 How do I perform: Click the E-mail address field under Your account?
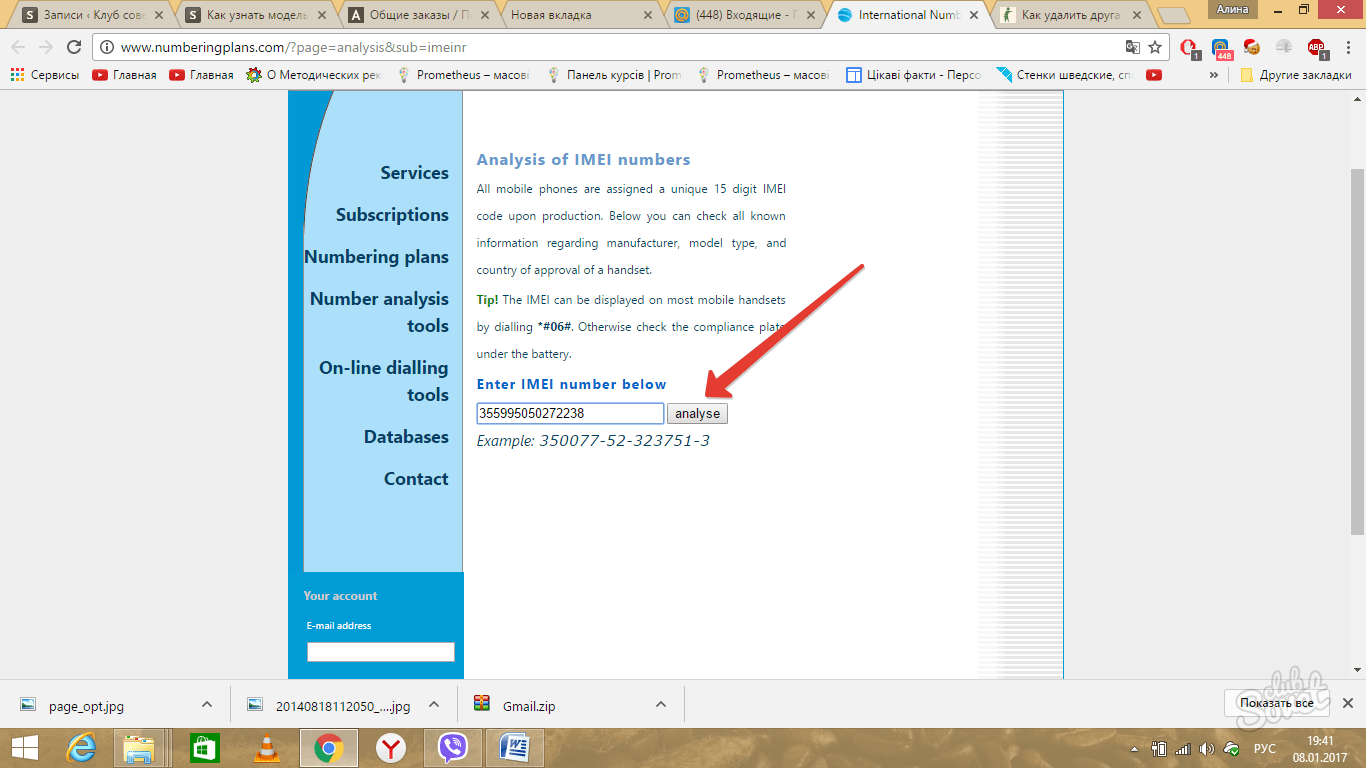pos(380,652)
